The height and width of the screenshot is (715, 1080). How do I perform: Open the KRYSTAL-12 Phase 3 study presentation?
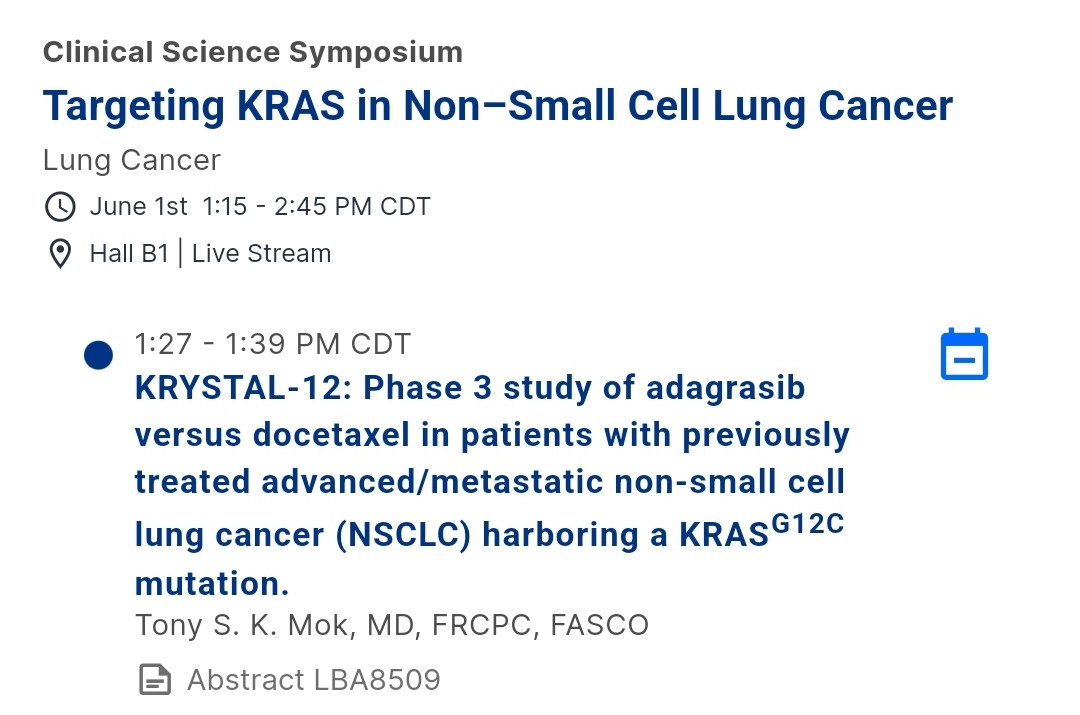pyautogui.click(x=492, y=486)
